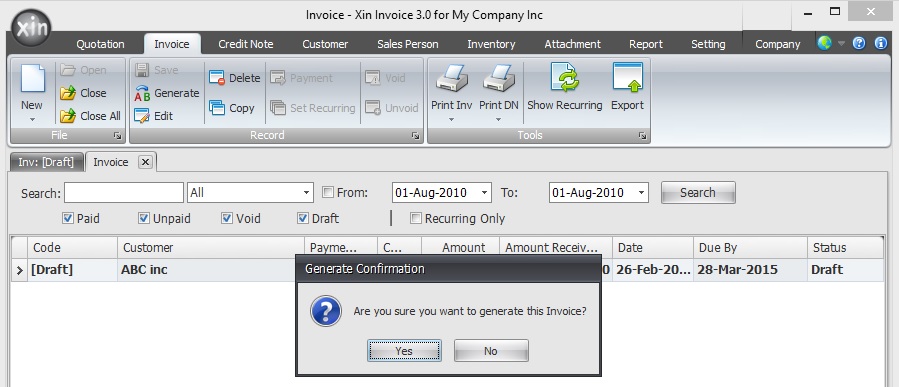Sort by the Amount column header
The height and width of the screenshot is (387, 899).
tap(460, 248)
